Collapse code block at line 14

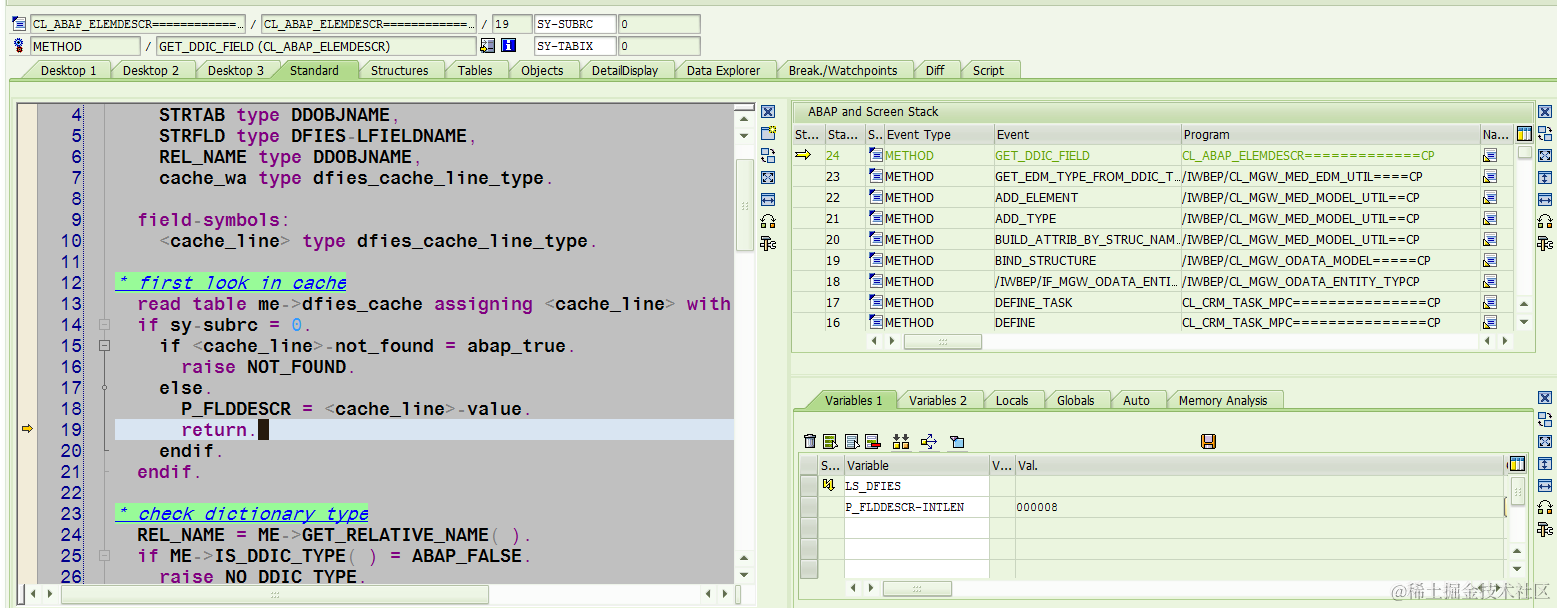tap(104, 325)
